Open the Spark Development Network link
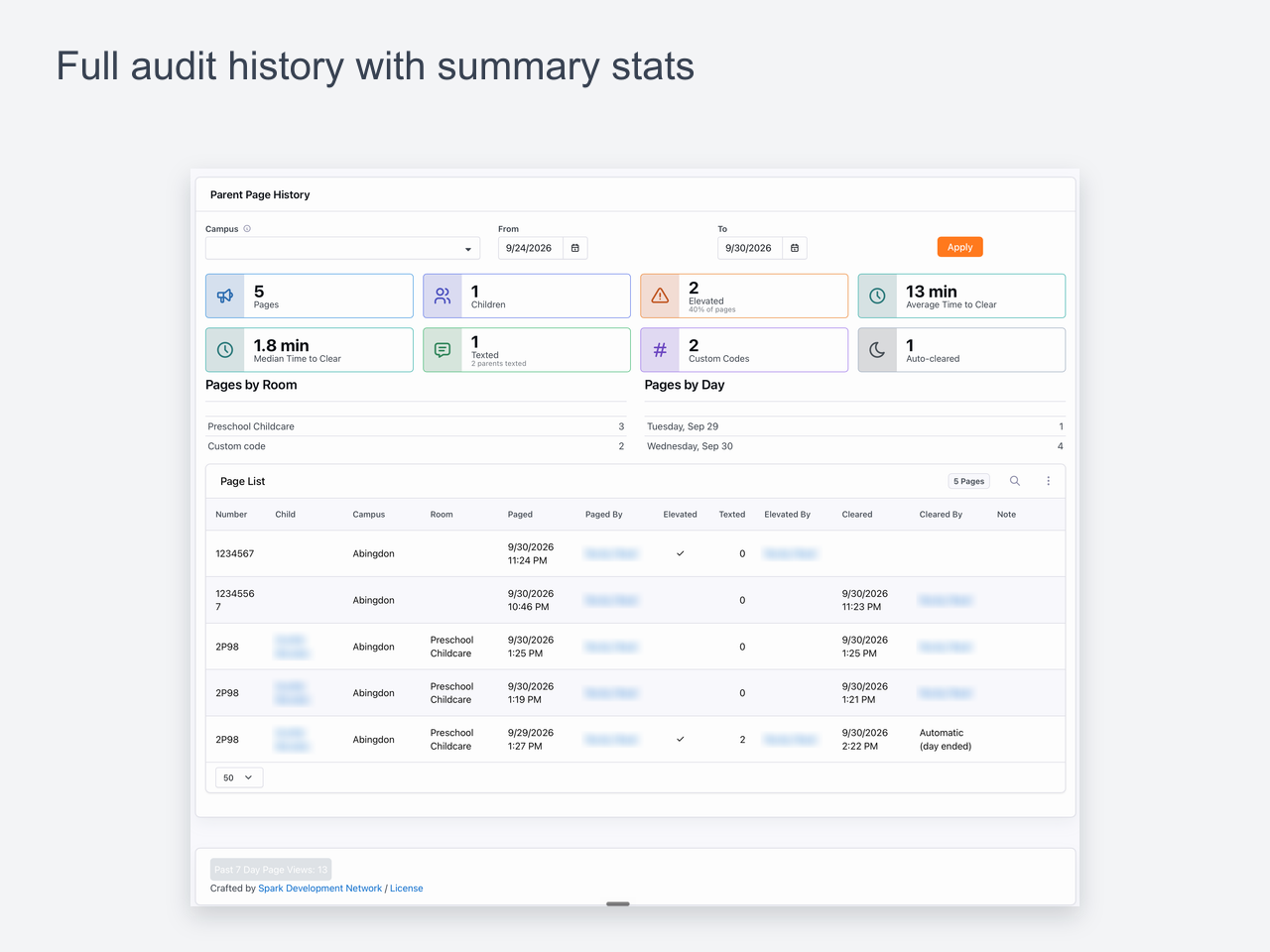1270x952 pixels. pos(319,889)
